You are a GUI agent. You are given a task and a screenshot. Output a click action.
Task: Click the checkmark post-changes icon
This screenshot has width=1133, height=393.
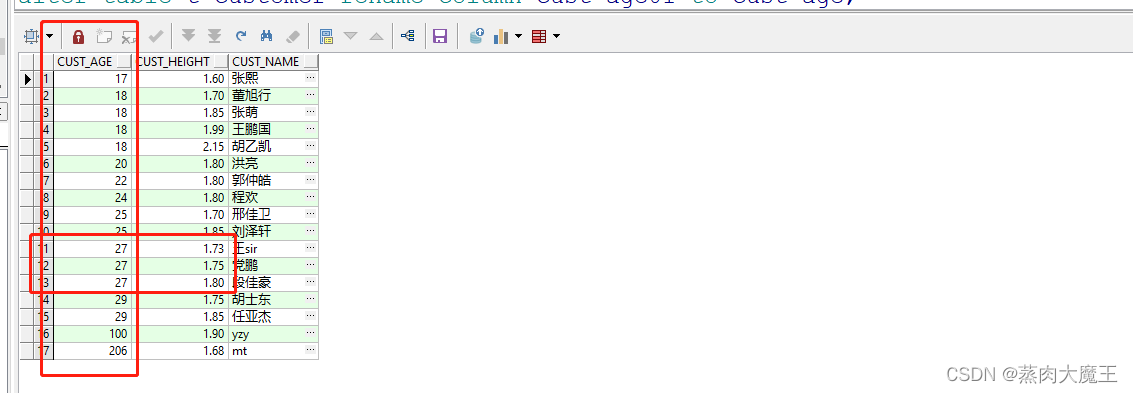click(x=155, y=35)
